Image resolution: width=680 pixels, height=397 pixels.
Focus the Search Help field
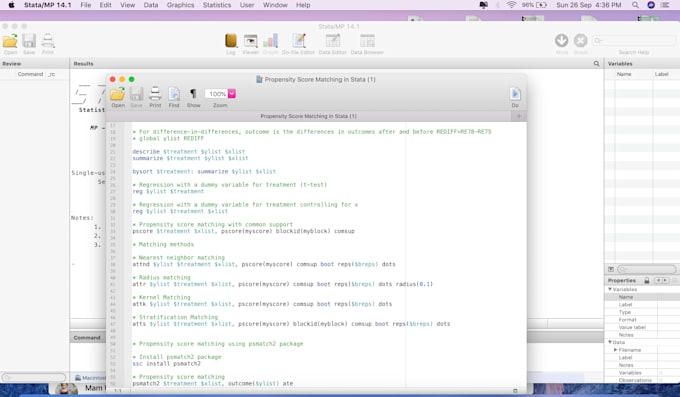[634, 41]
